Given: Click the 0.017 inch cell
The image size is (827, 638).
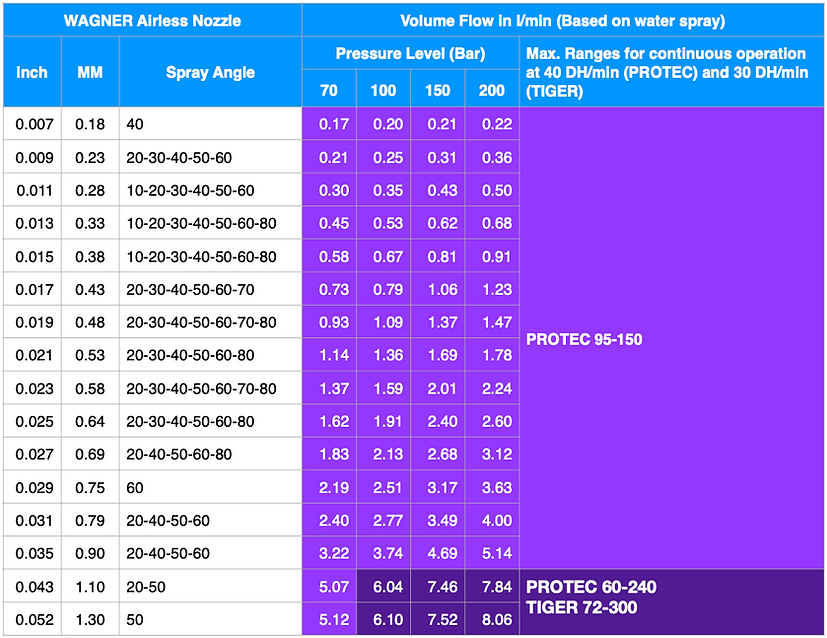Looking at the screenshot, I should click(32, 289).
